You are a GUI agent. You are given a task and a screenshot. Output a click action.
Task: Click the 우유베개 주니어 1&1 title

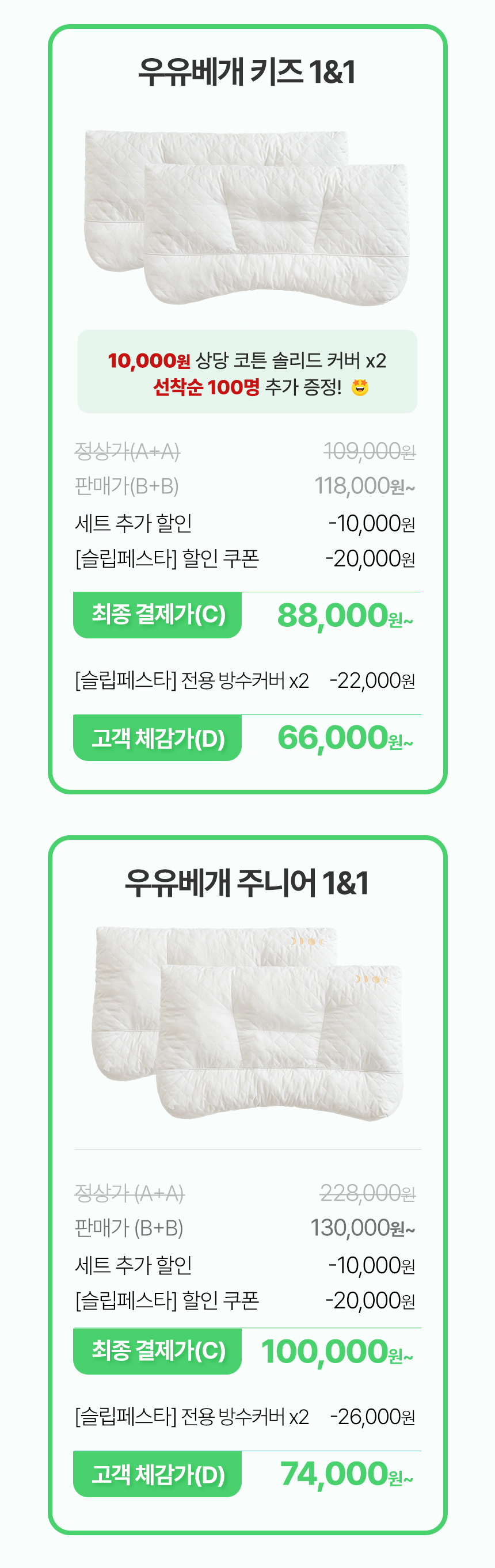click(x=247, y=882)
